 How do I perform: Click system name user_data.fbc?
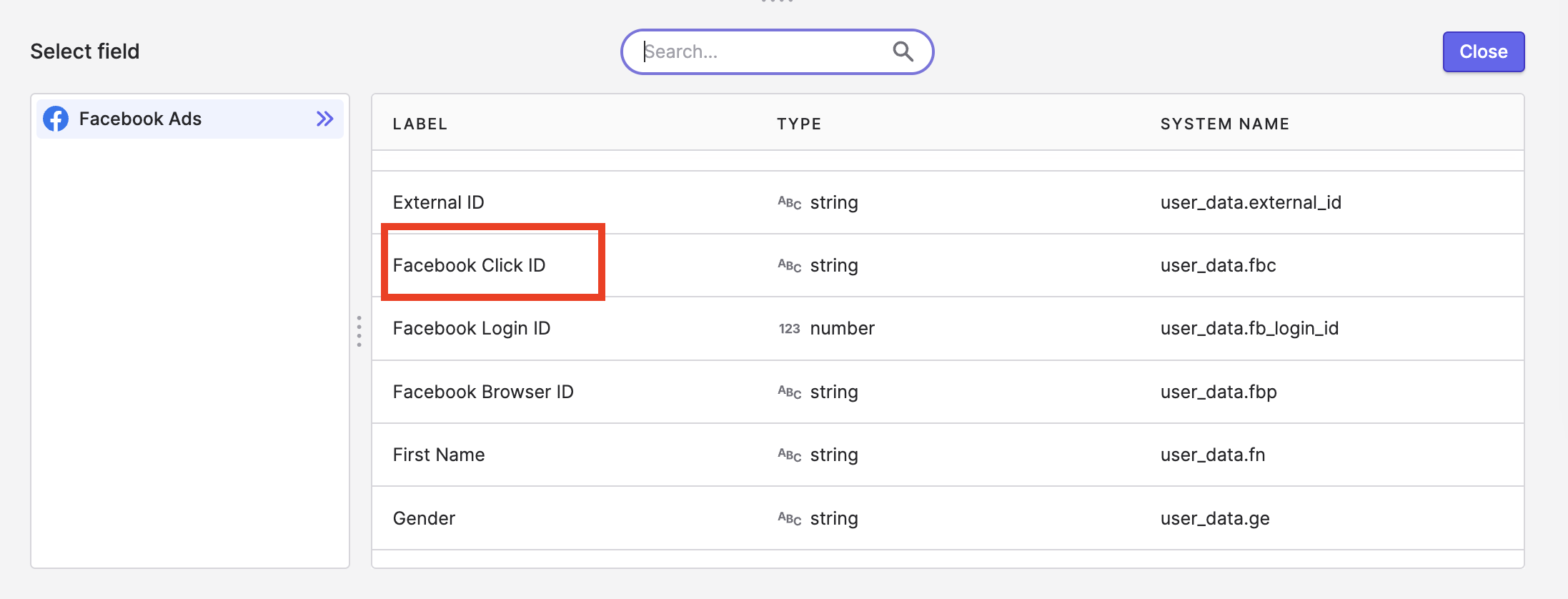tap(1218, 265)
